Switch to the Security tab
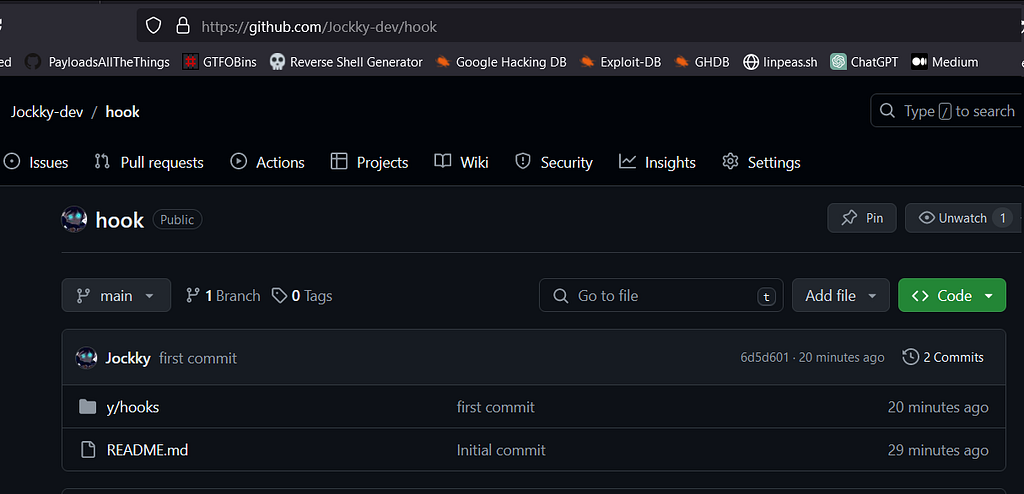The image size is (1024, 494). click(554, 162)
